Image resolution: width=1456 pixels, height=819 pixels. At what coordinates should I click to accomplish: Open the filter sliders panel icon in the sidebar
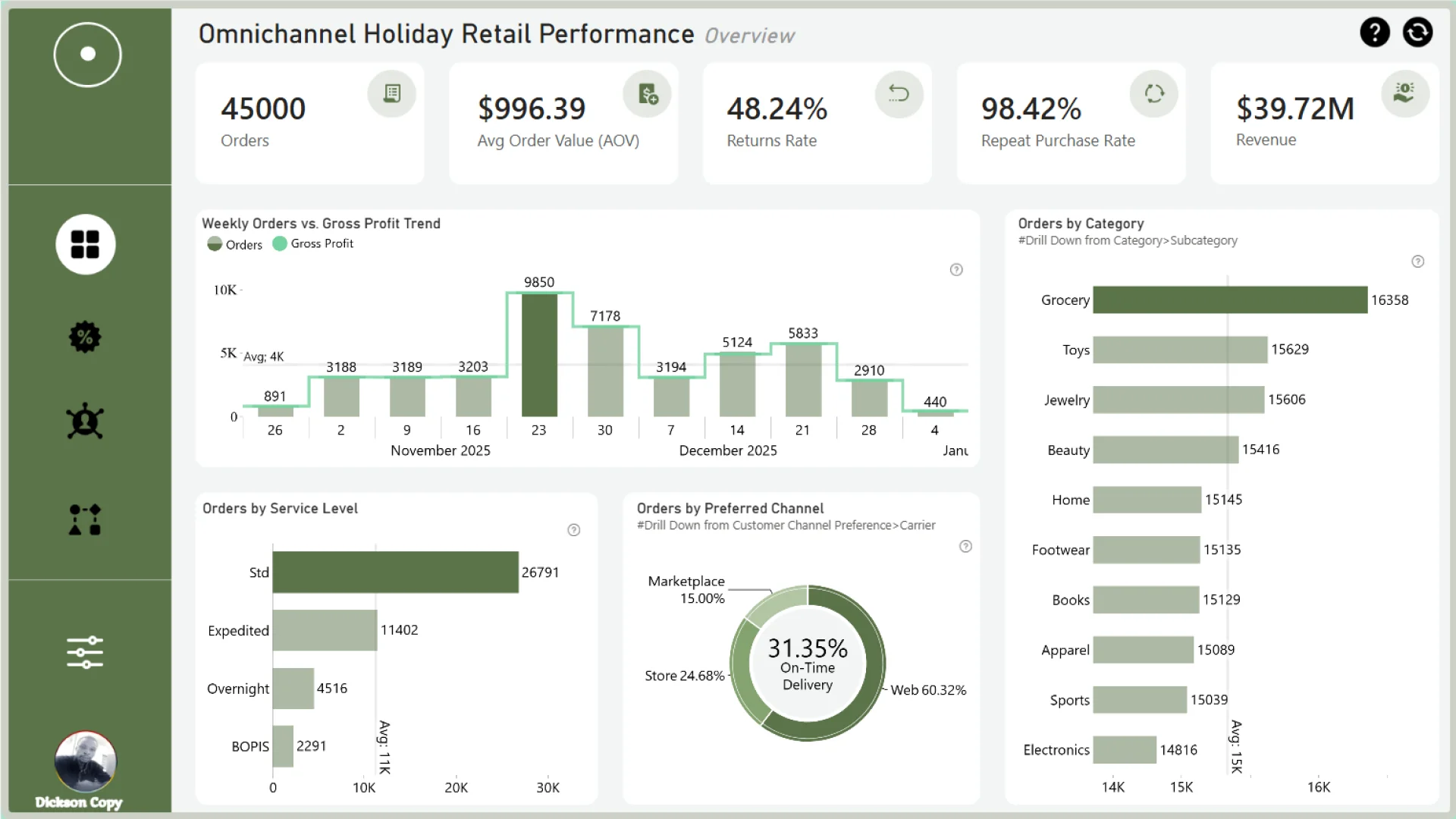(85, 652)
